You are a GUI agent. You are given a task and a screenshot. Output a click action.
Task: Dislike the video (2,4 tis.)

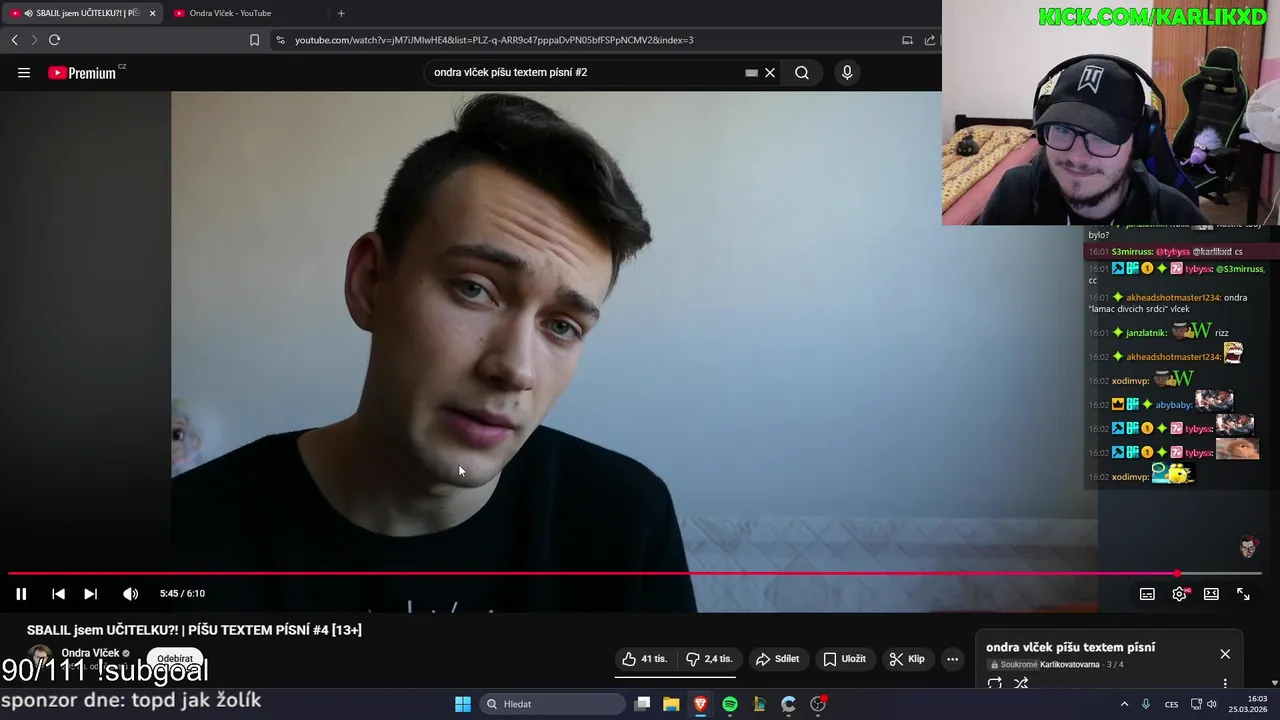click(x=709, y=659)
